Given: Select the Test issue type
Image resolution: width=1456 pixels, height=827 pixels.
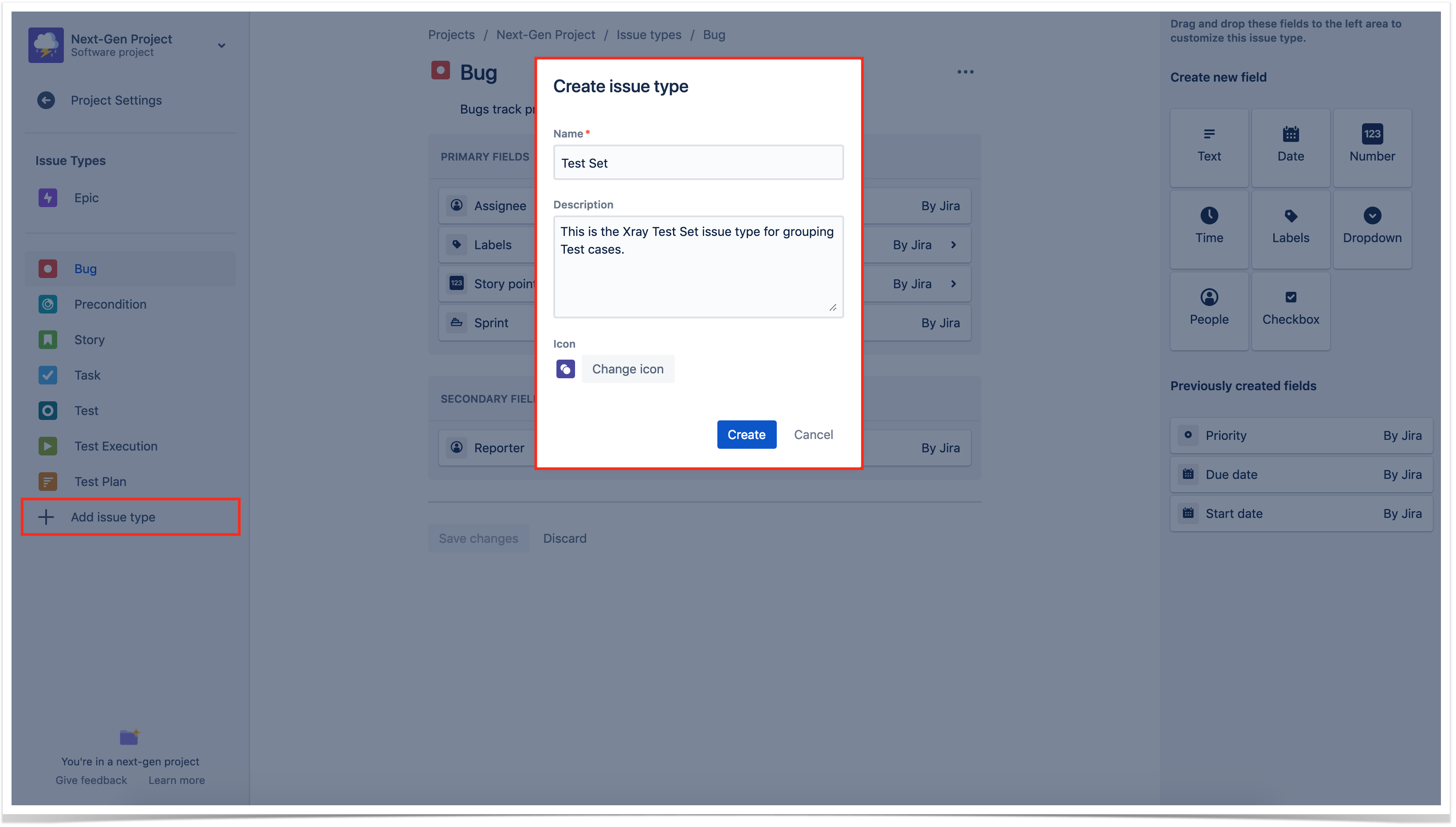Looking at the screenshot, I should (131, 411).
